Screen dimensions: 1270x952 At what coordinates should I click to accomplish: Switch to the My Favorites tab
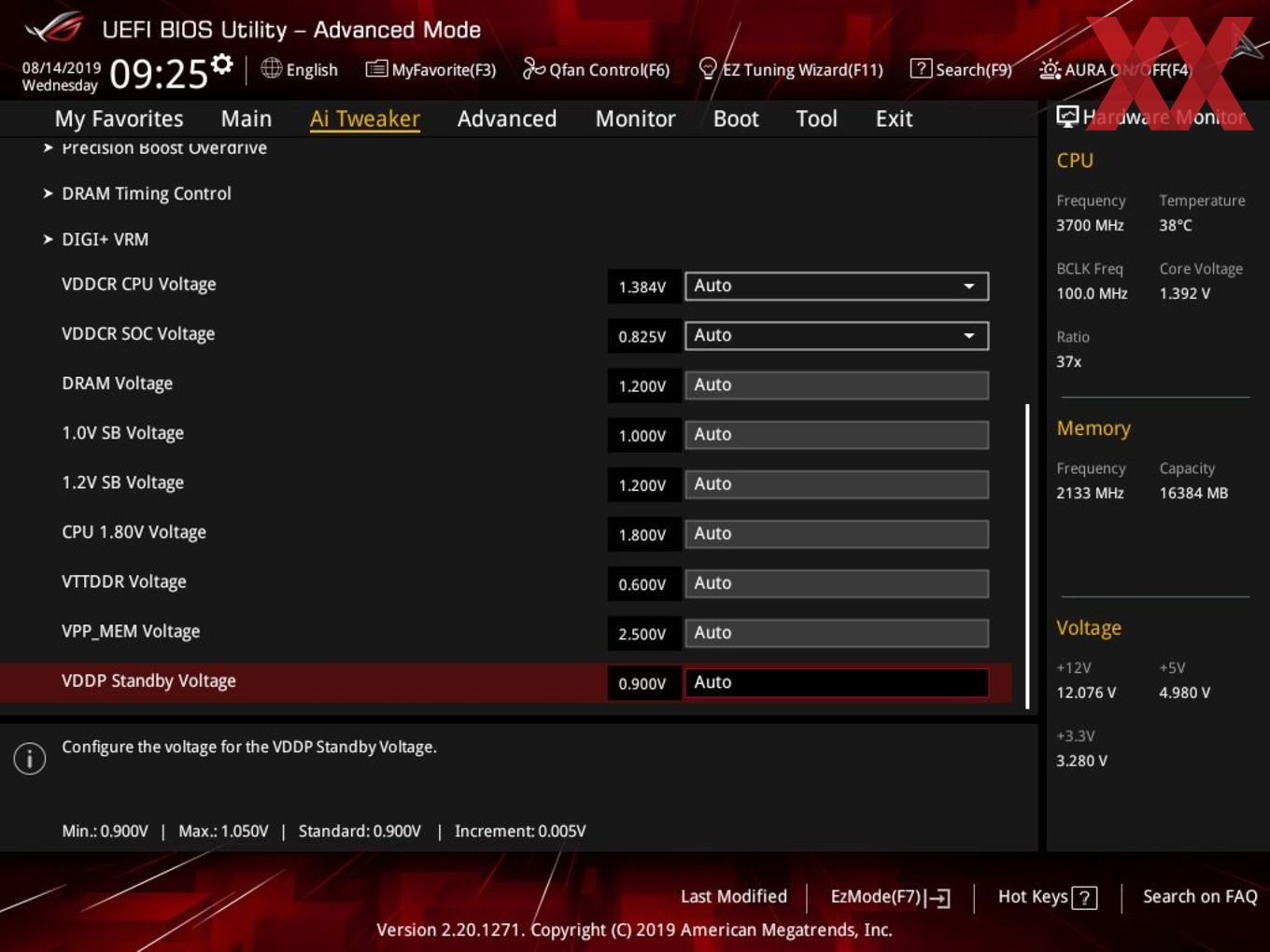(x=119, y=119)
